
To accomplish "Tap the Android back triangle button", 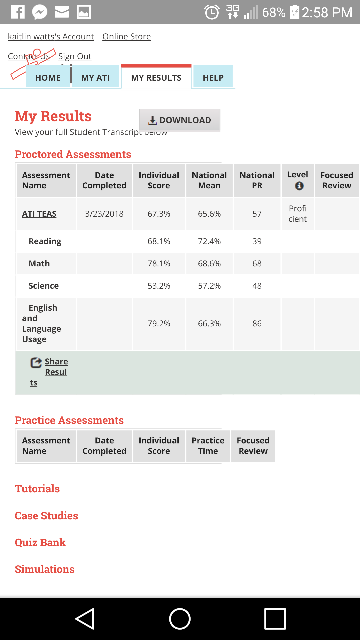I will (x=85, y=619).
